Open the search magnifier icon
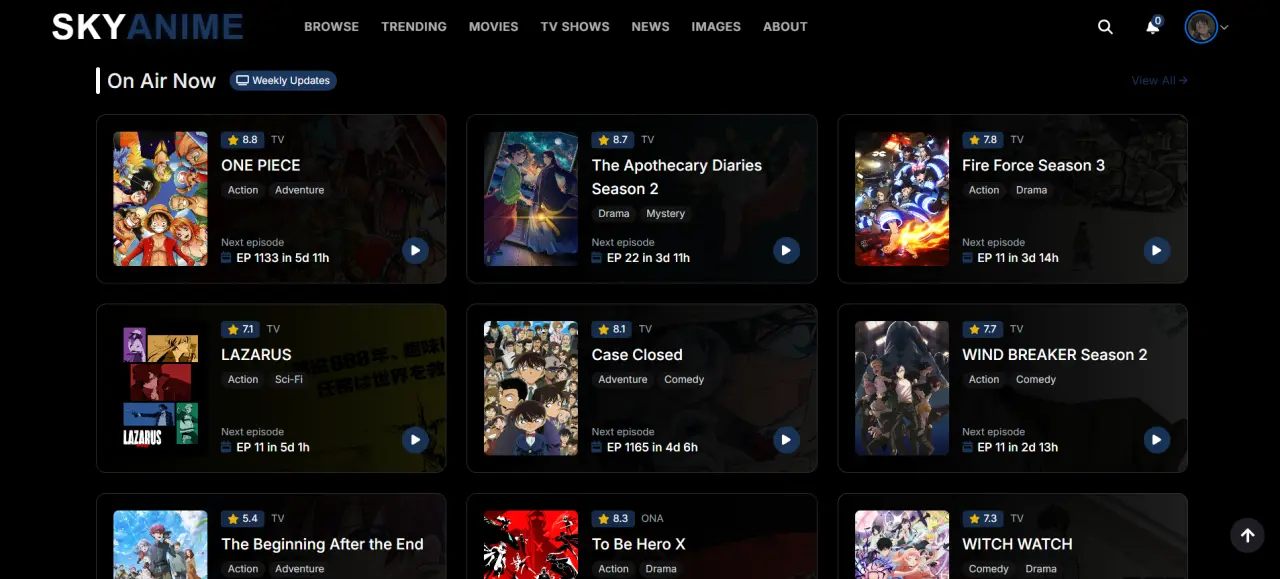The image size is (1280, 579). click(1105, 27)
